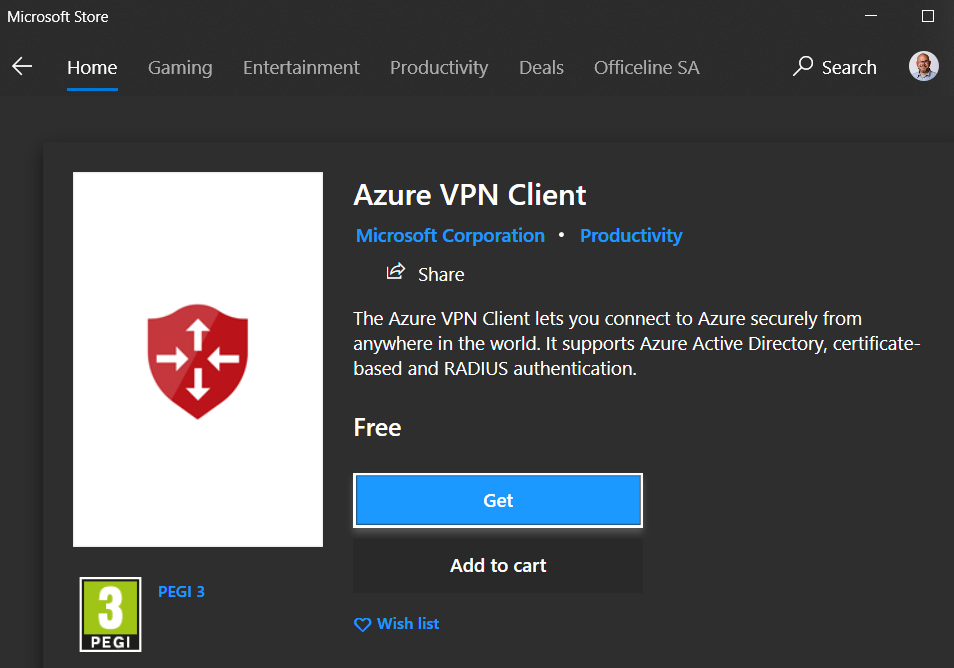
Task: Switch to the Home tab
Action: click(92, 68)
